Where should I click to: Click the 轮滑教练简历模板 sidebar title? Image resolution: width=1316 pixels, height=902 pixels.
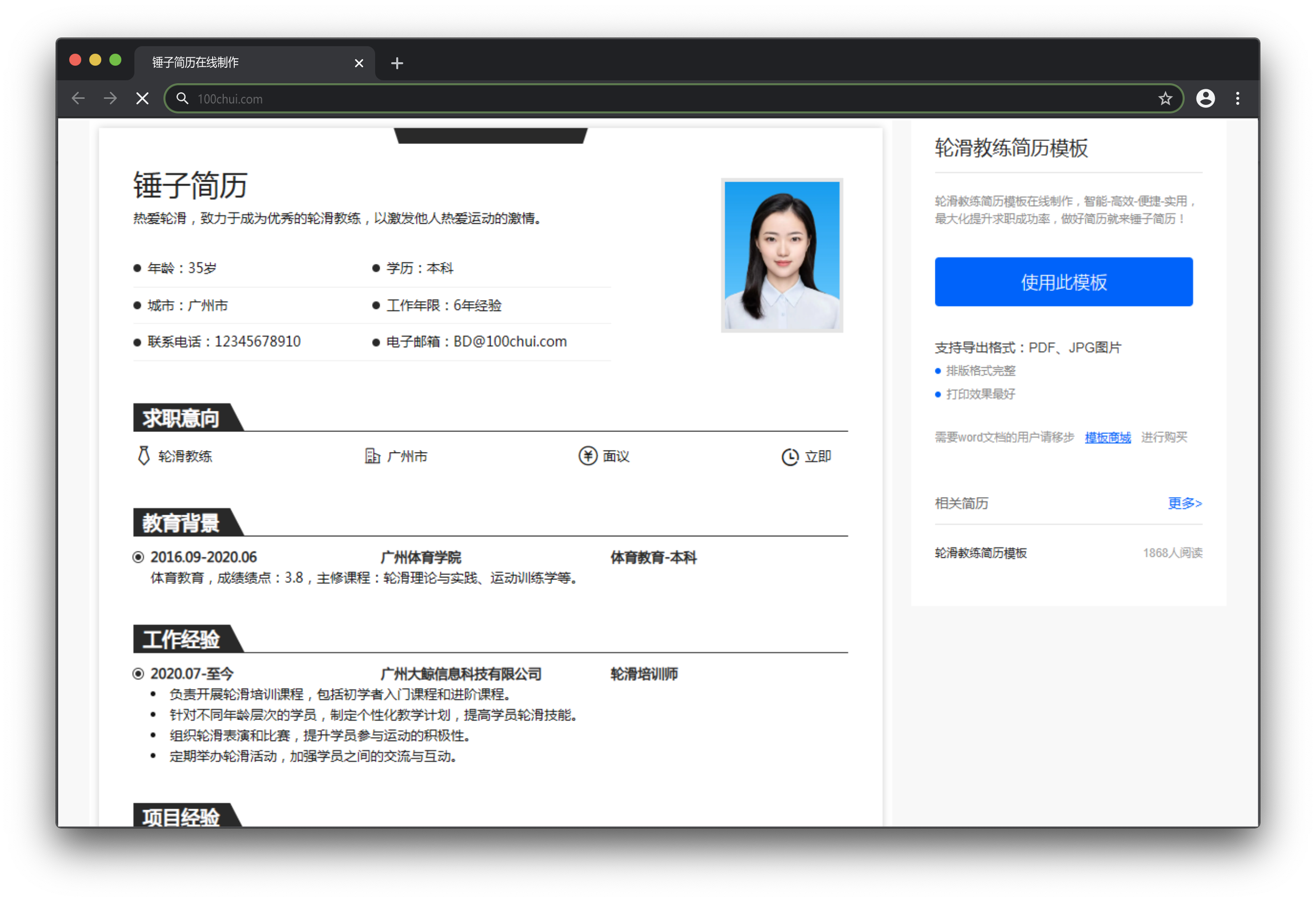tap(1012, 148)
